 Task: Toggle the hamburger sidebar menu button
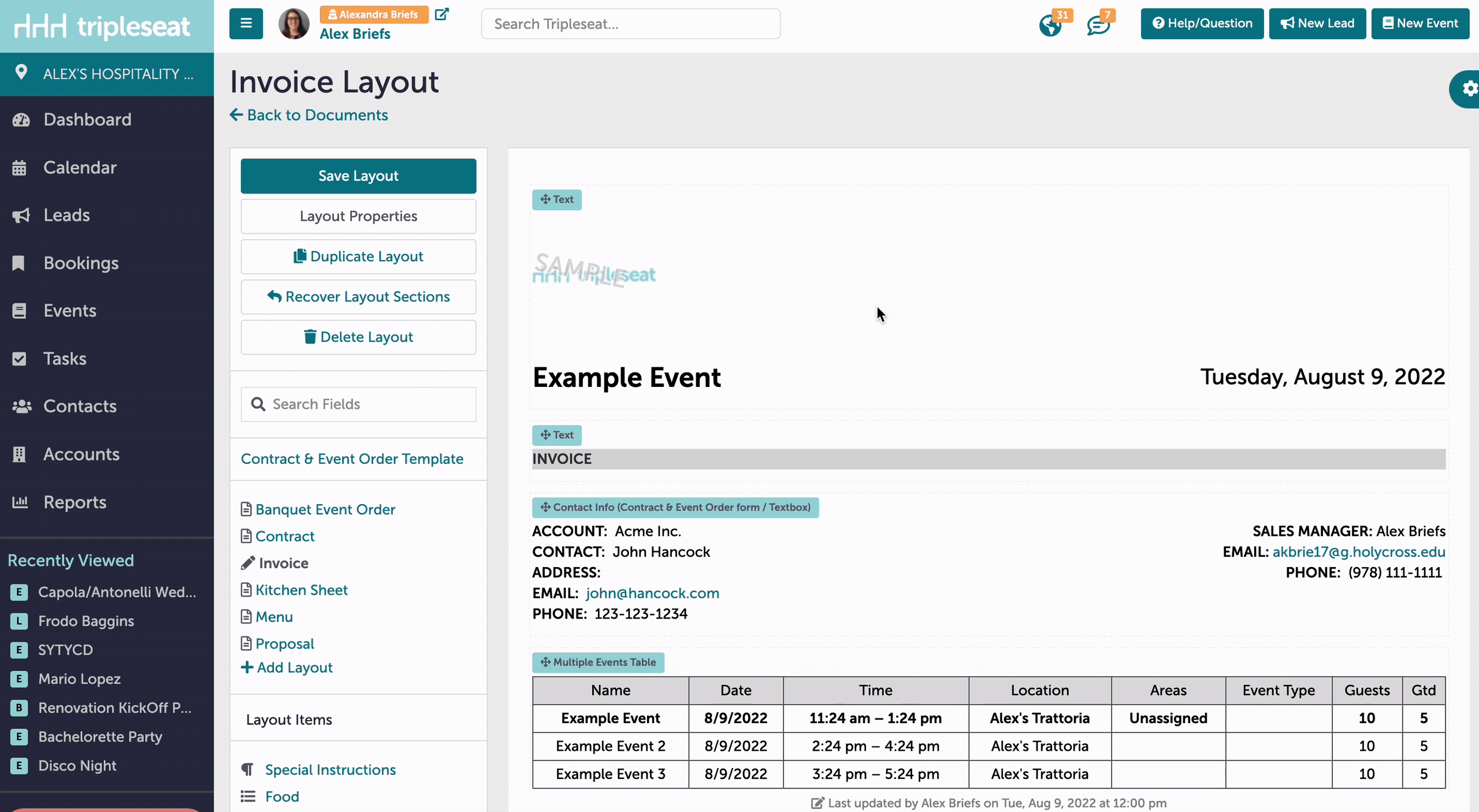pos(246,24)
